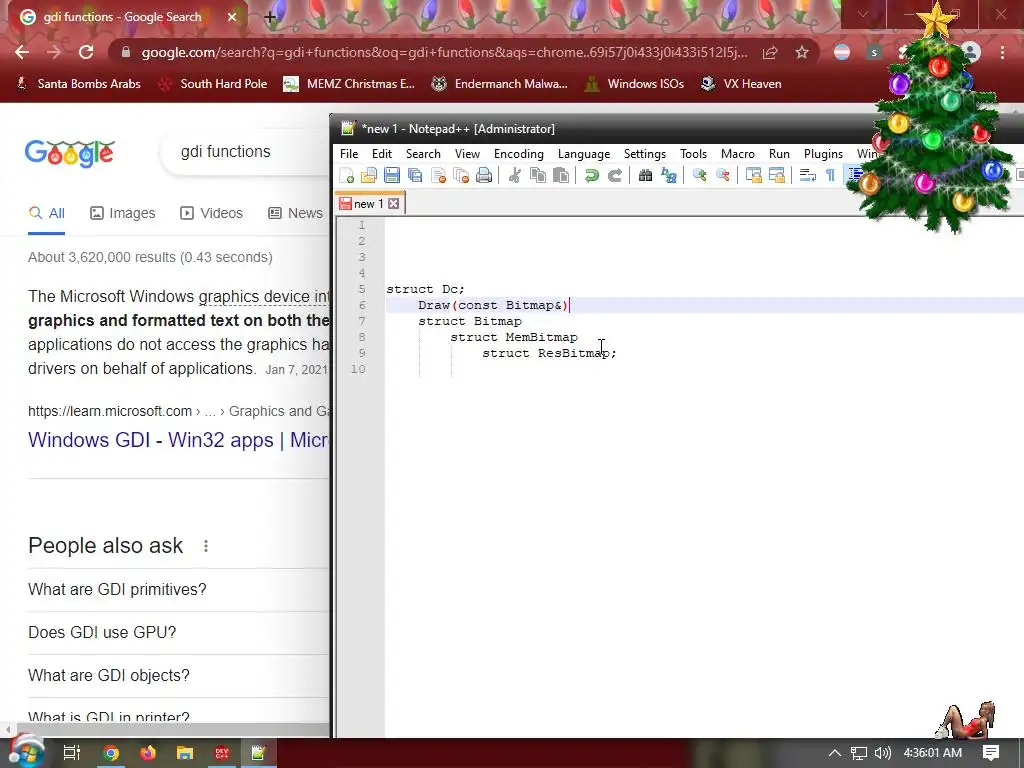Click the Close All documents toolbar icon
This screenshot has width=1024, height=768.
pos(461,175)
